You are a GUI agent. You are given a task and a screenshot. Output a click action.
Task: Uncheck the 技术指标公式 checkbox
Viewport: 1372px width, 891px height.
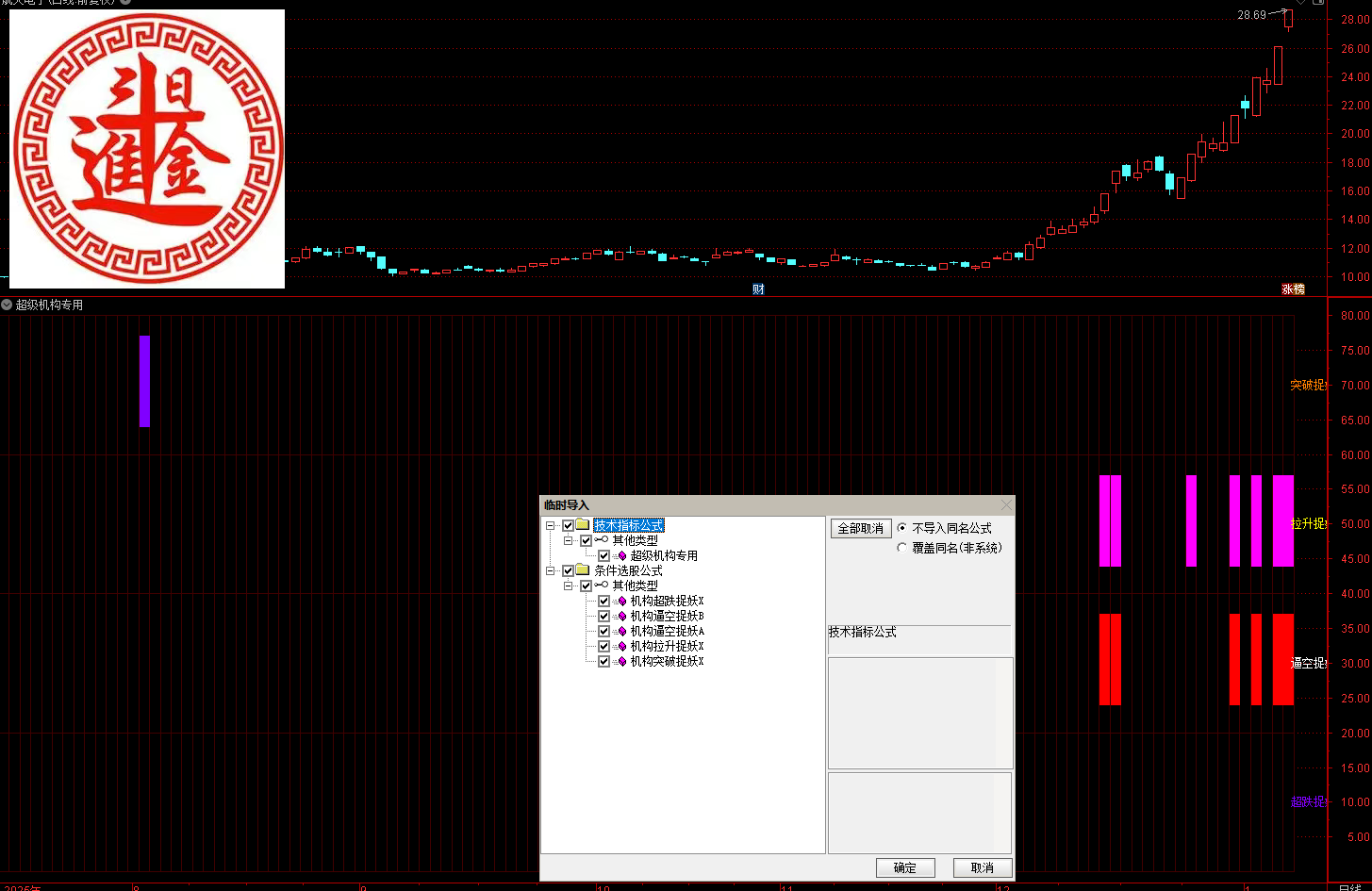pyautogui.click(x=568, y=525)
